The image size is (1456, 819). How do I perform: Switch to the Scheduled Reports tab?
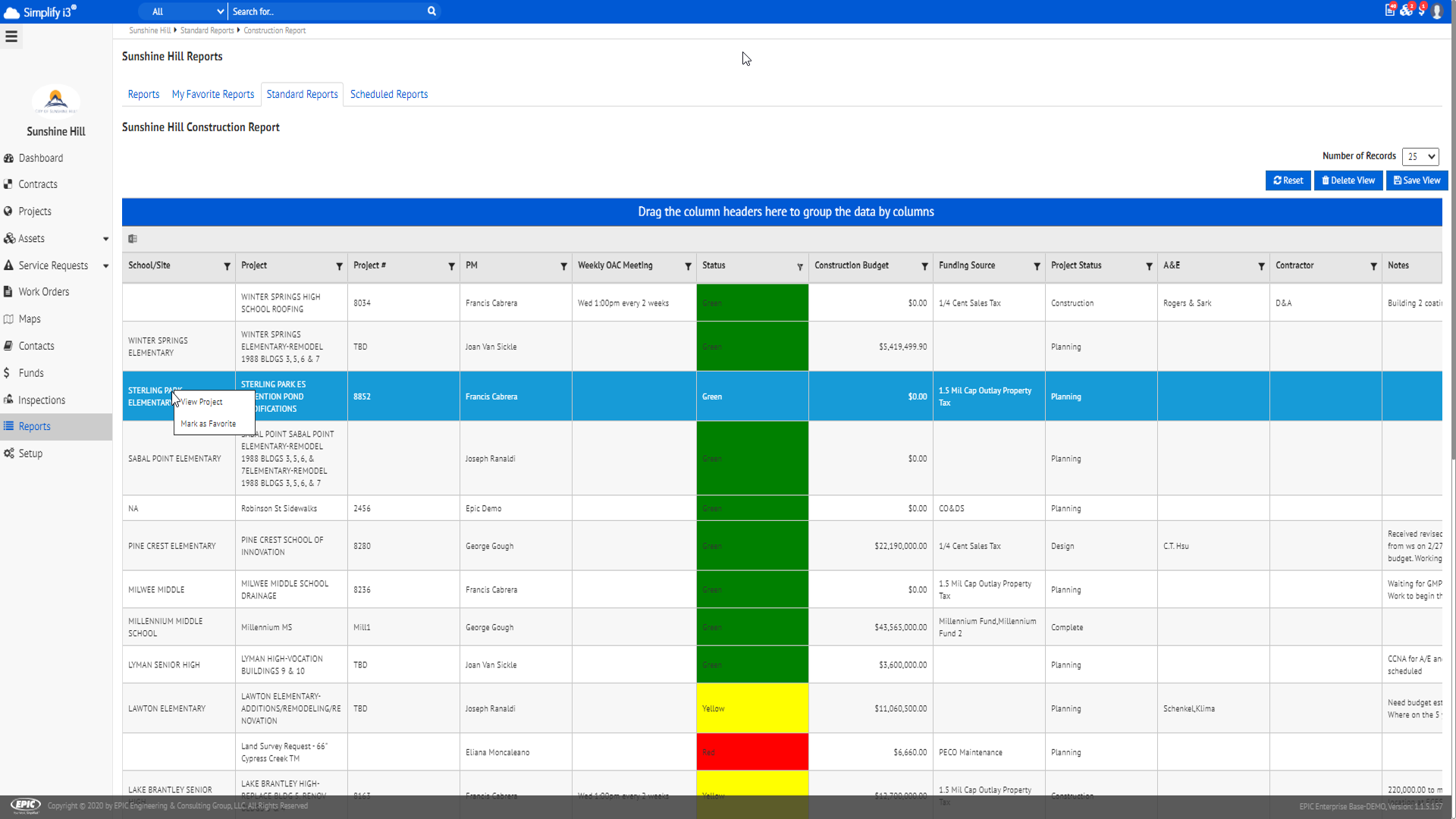coord(389,95)
